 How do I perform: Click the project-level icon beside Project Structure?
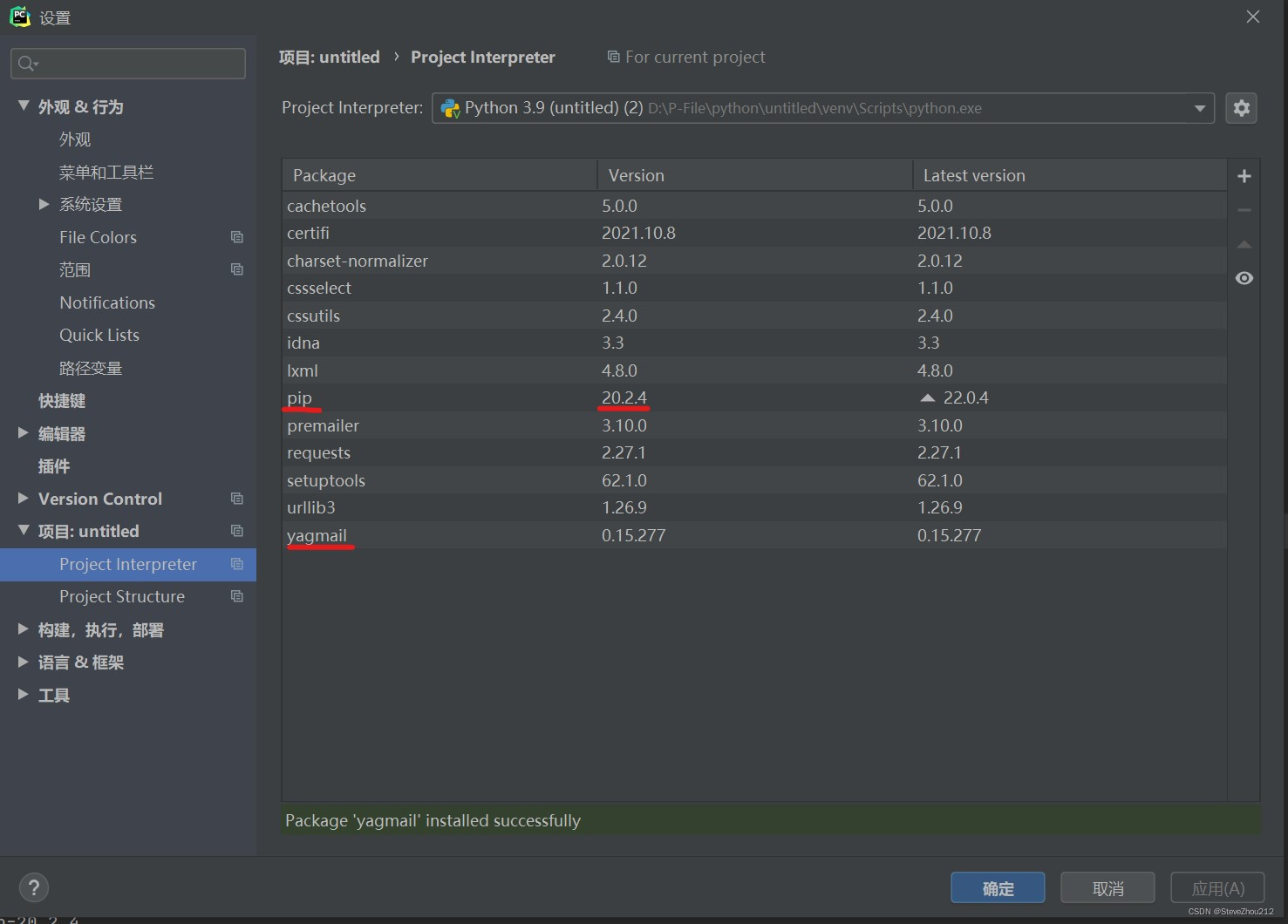point(236,596)
